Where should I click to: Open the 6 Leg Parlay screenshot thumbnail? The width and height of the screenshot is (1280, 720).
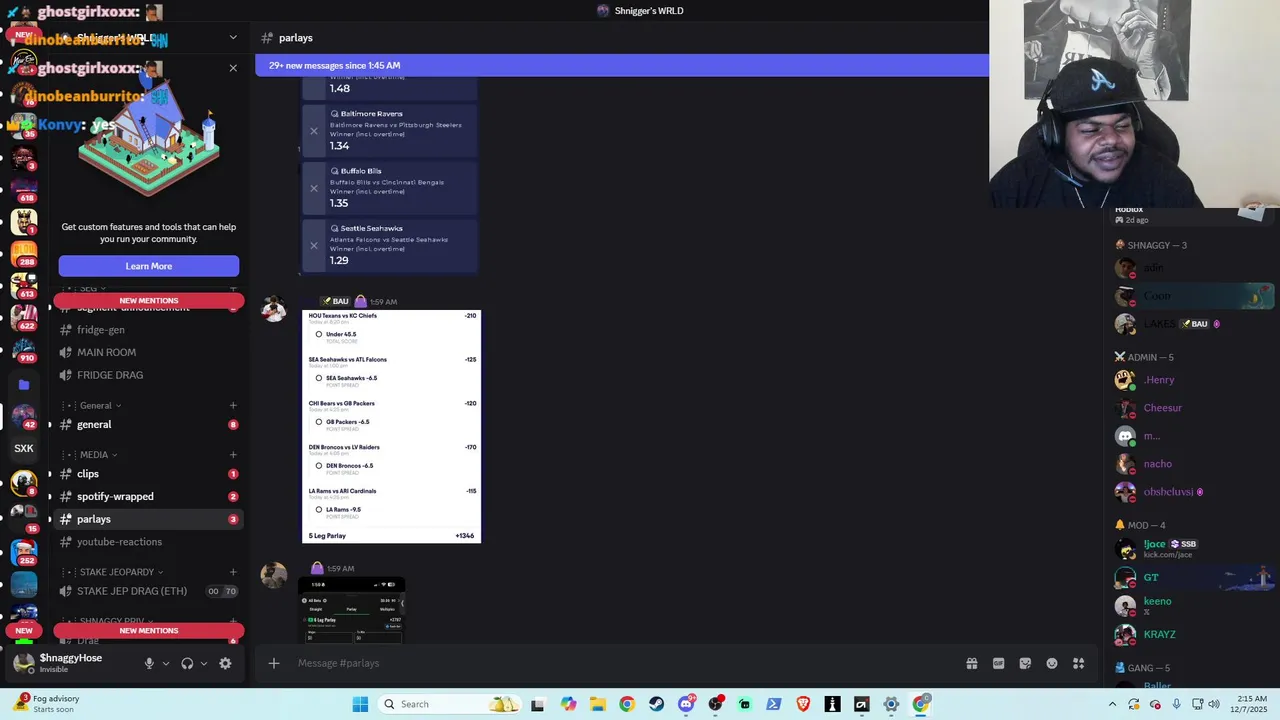(352, 610)
